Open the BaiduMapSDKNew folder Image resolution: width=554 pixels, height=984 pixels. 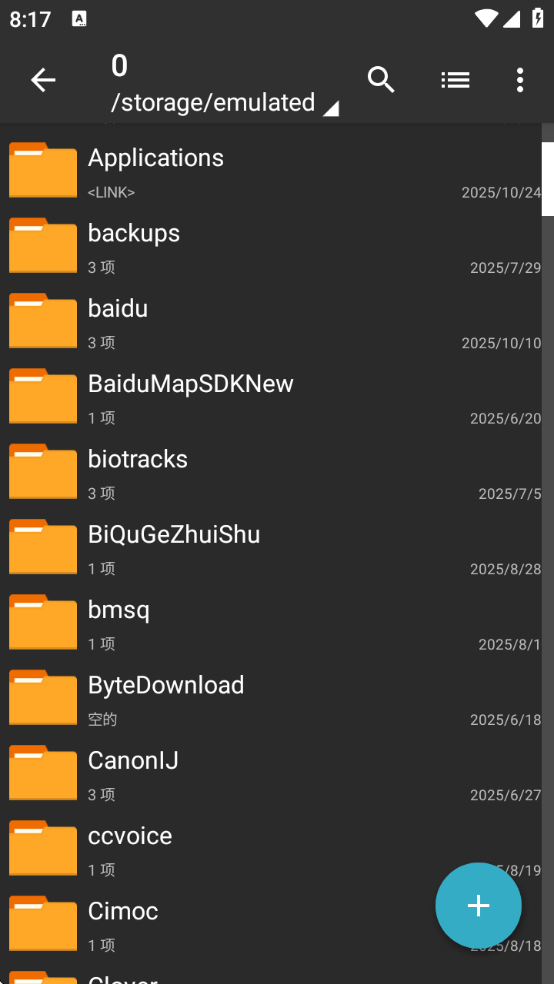pyautogui.click(x=271, y=397)
